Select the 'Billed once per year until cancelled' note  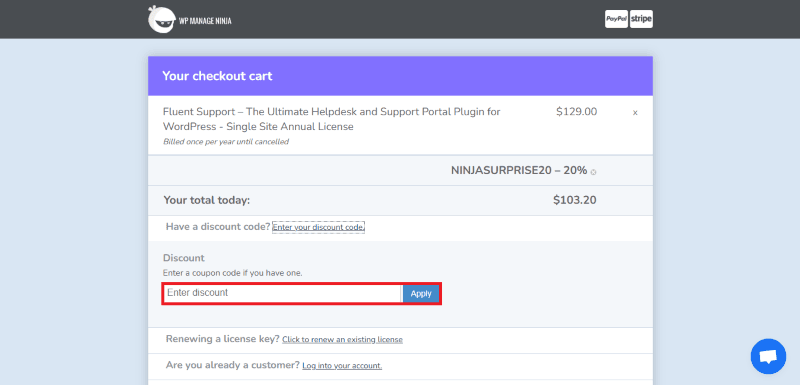[x=226, y=142]
